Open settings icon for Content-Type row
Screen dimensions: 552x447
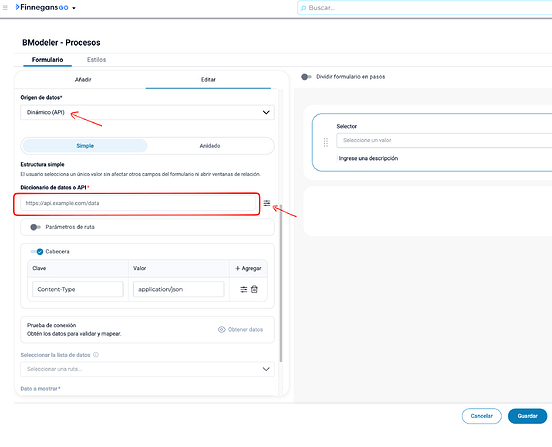click(244, 289)
